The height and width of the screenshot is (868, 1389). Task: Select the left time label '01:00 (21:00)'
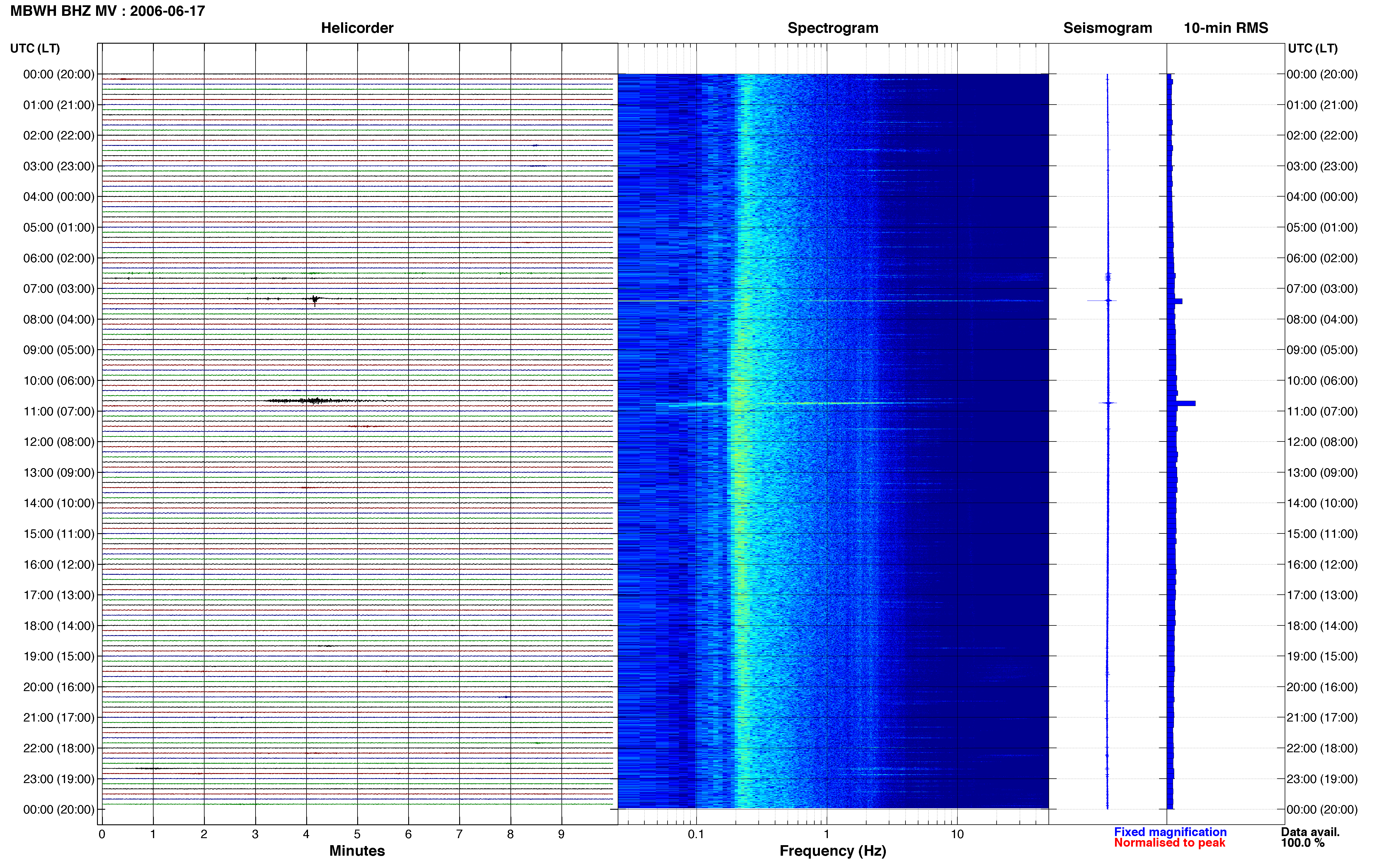(x=59, y=105)
